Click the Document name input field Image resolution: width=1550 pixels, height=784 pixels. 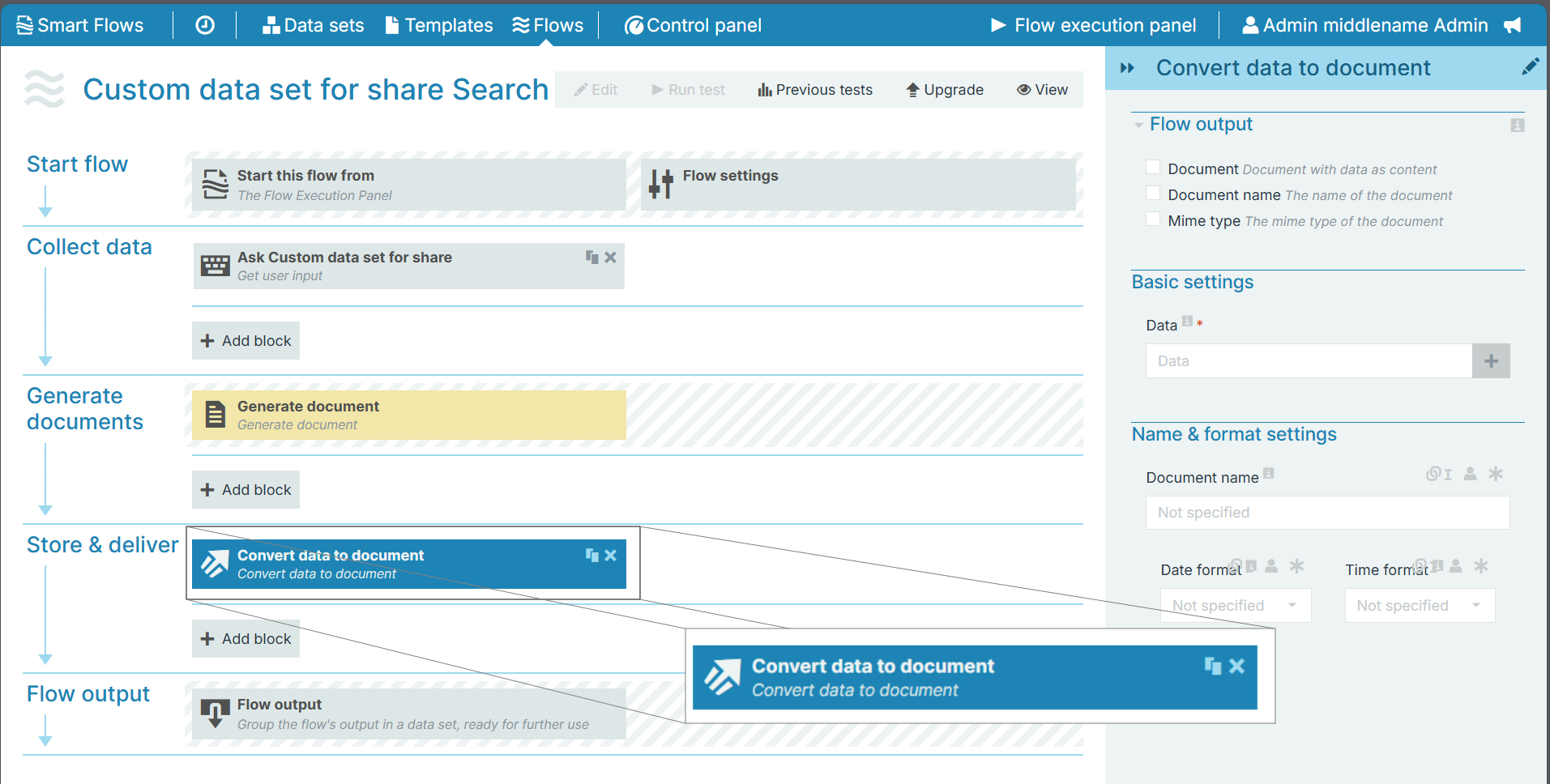(1327, 513)
